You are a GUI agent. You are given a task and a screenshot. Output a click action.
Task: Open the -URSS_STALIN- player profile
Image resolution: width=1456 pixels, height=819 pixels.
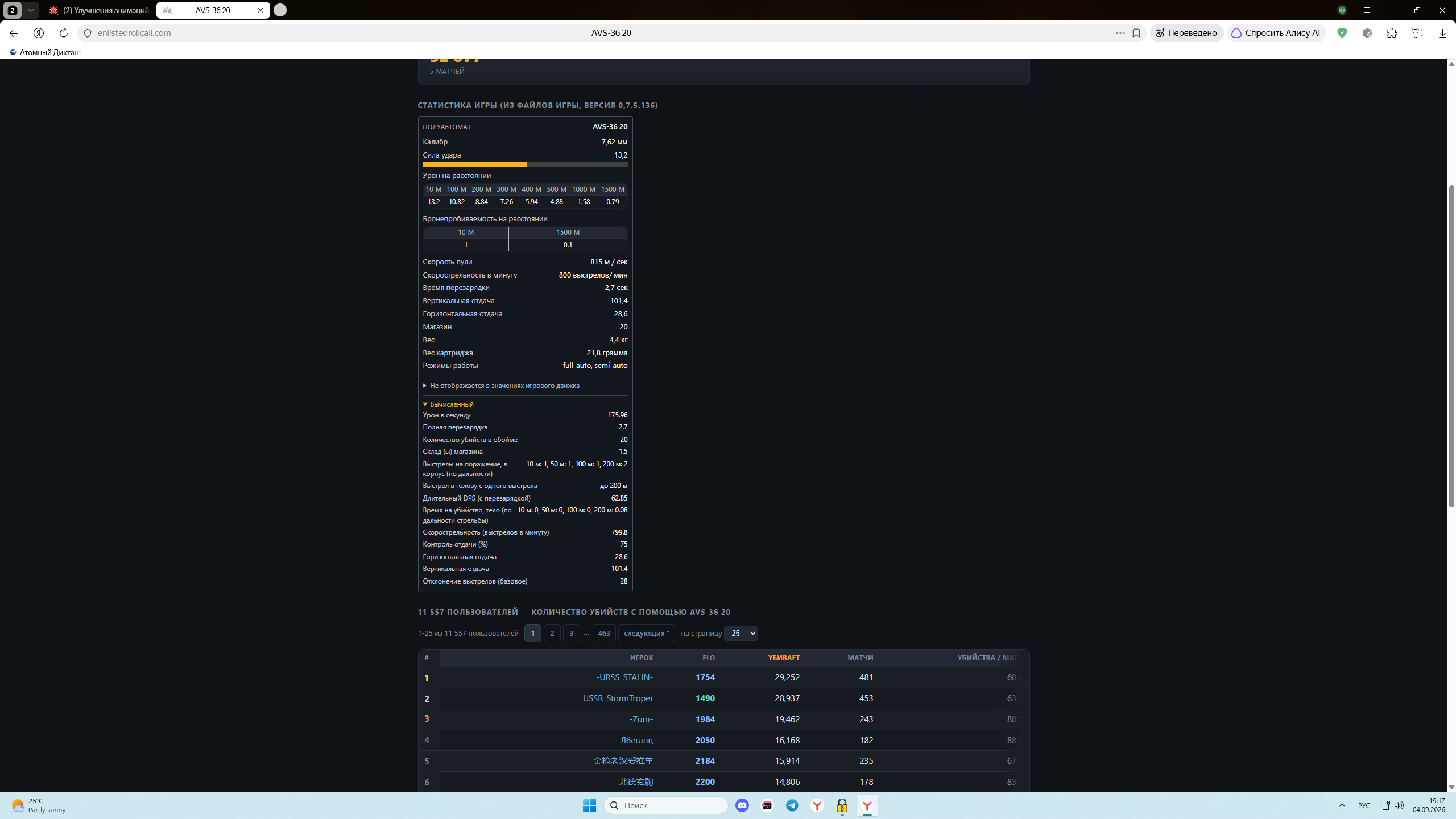[624, 677]
